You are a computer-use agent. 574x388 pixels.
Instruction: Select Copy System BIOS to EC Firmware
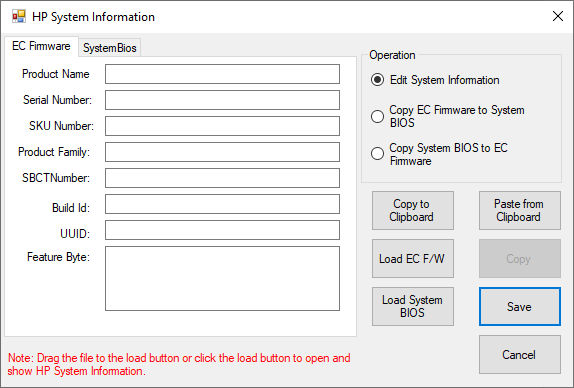pyautogui.click(x=377, y=154)
